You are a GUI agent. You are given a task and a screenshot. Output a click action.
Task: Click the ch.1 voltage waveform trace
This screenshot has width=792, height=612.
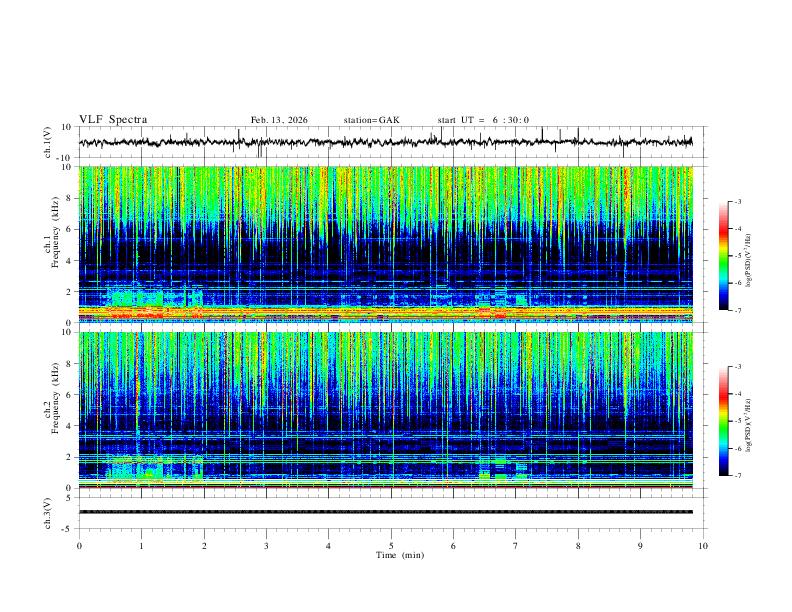(385, 142)
